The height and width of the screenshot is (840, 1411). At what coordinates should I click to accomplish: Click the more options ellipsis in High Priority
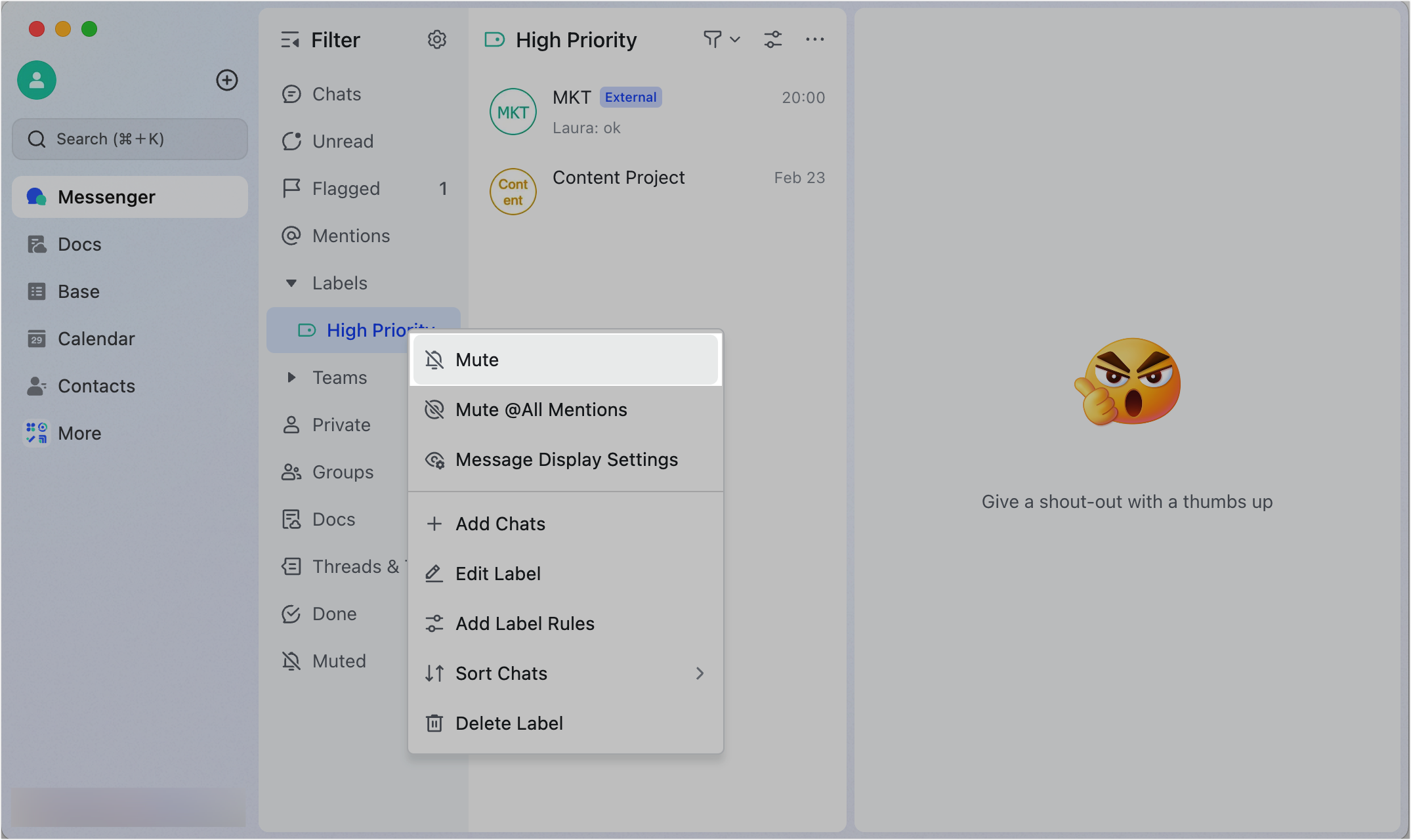(814, 39)
